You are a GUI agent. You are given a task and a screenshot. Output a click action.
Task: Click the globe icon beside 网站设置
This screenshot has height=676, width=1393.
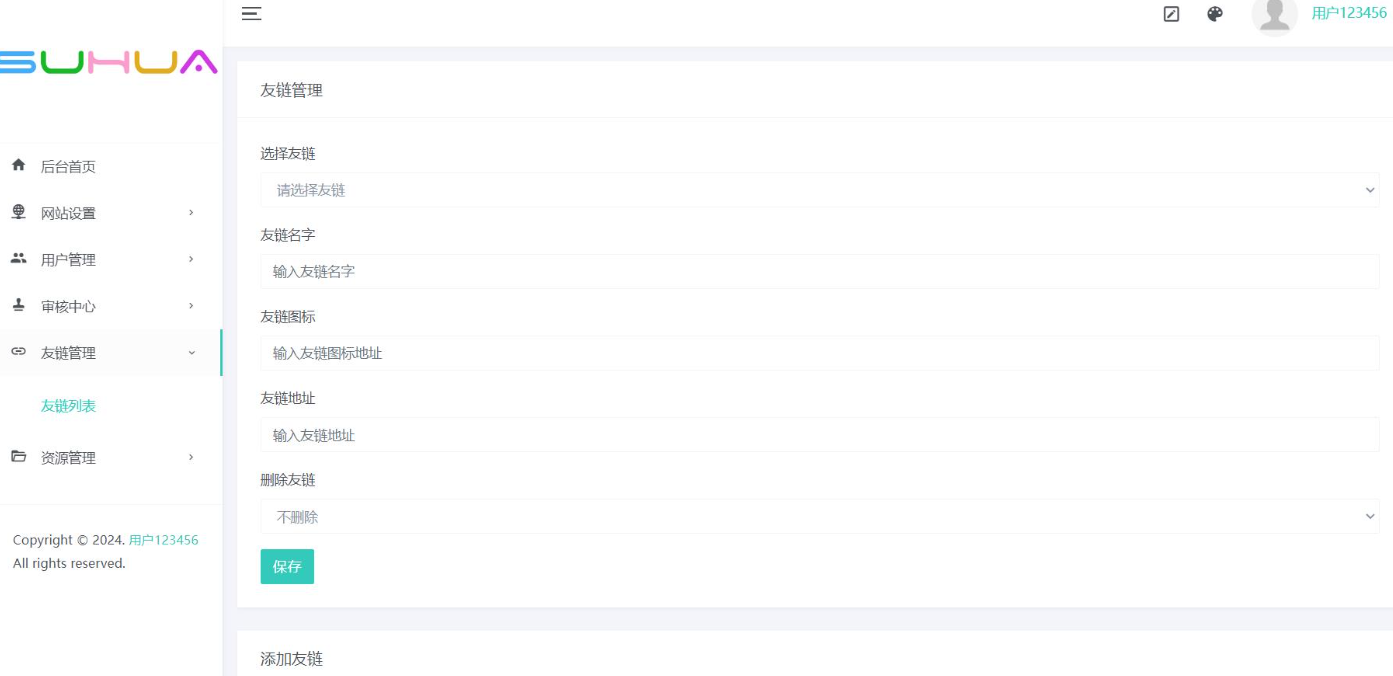(x=18, y=212)
